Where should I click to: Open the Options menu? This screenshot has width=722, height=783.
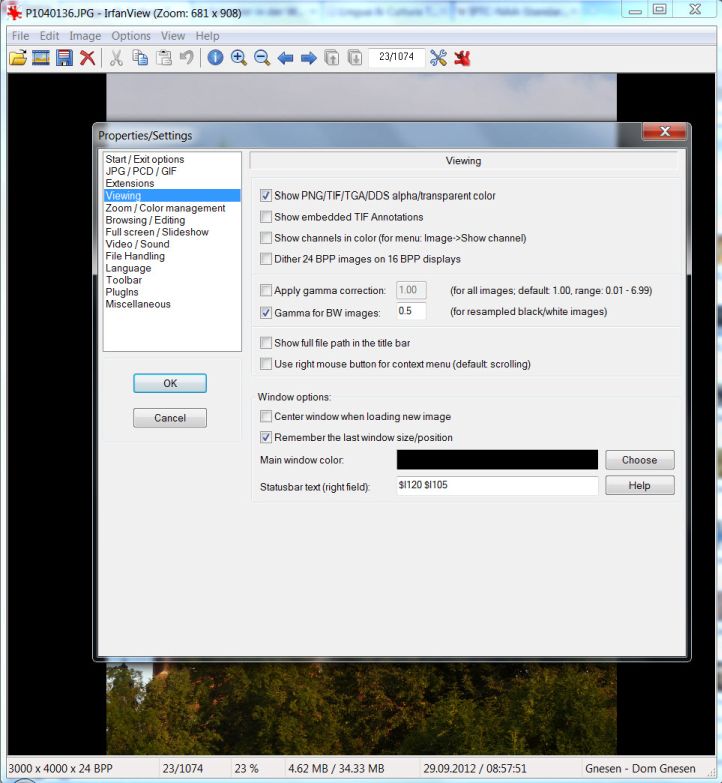[131, 36]
